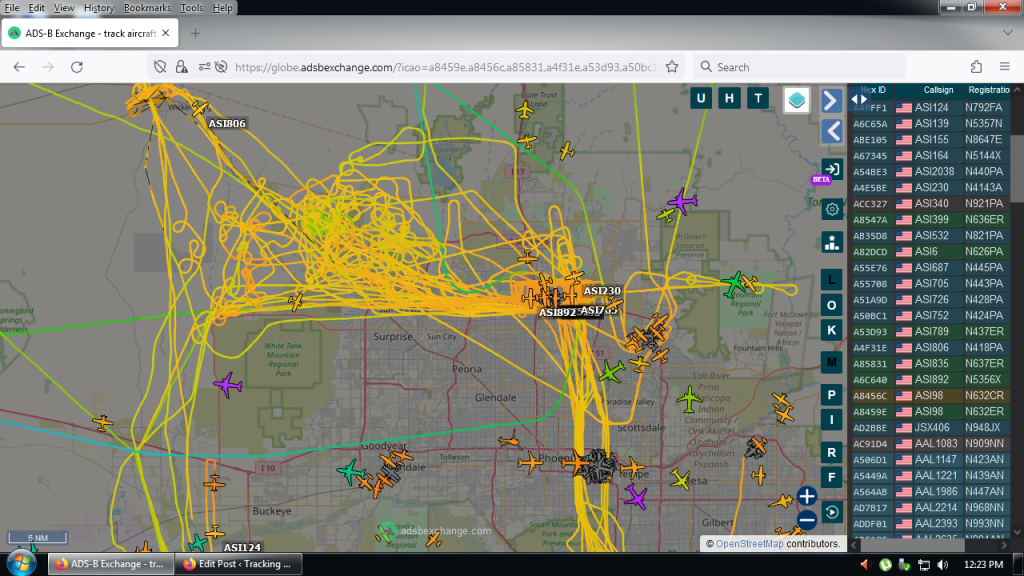Sort table by Callsign column
1024x576 pixels.
[938, 90]
